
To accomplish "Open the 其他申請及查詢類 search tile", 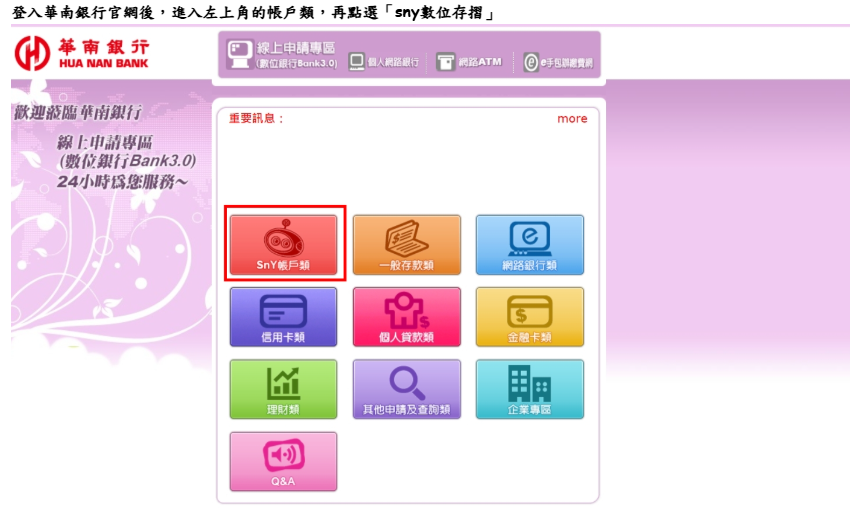I will coord(406,389).
